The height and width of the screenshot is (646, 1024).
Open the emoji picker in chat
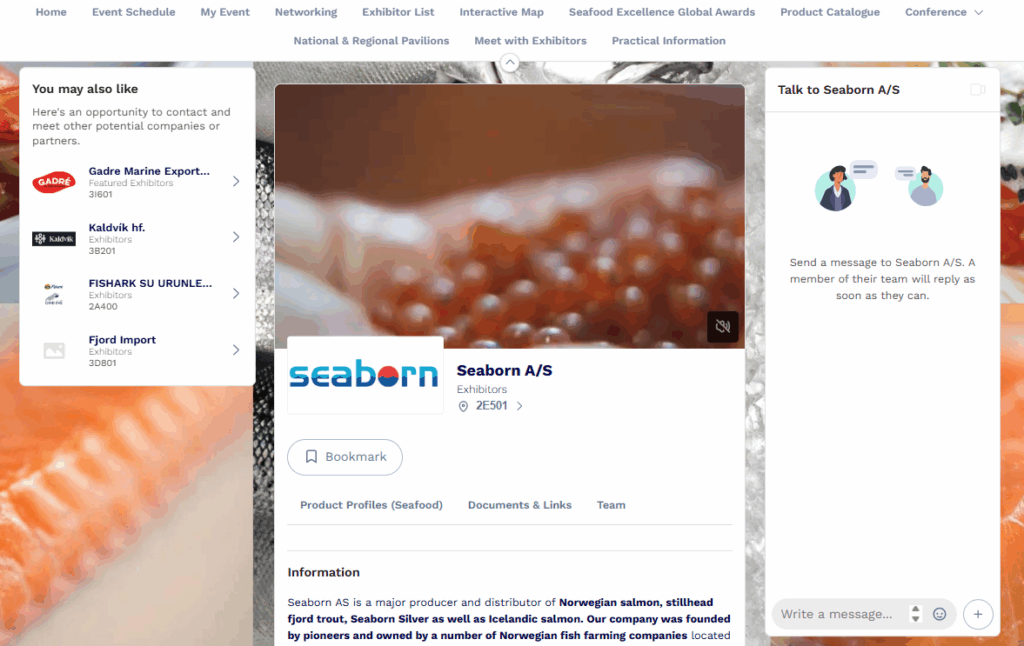pyautogui.click(x=939, y=614)
